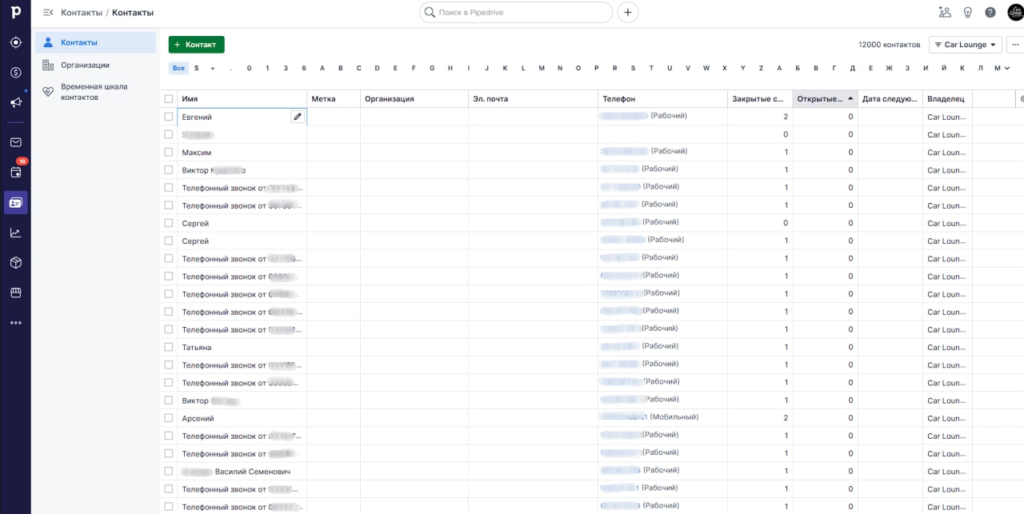Open the contact Василий Семенович
Image resolution: width=1024 pixels, height=514 pixels.
pos(252,472)
